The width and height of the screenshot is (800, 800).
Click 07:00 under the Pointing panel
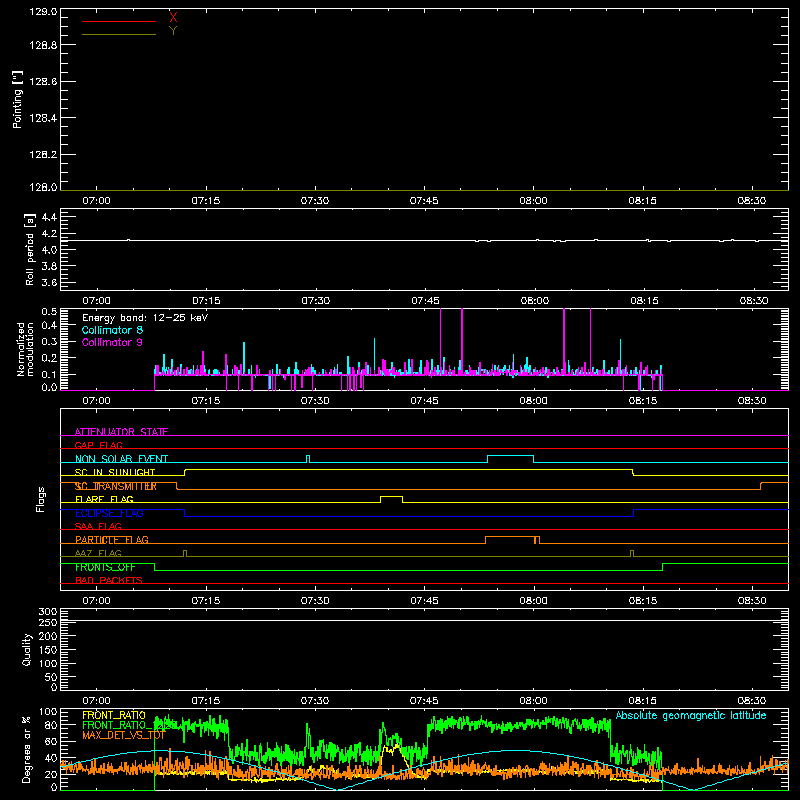96,201
